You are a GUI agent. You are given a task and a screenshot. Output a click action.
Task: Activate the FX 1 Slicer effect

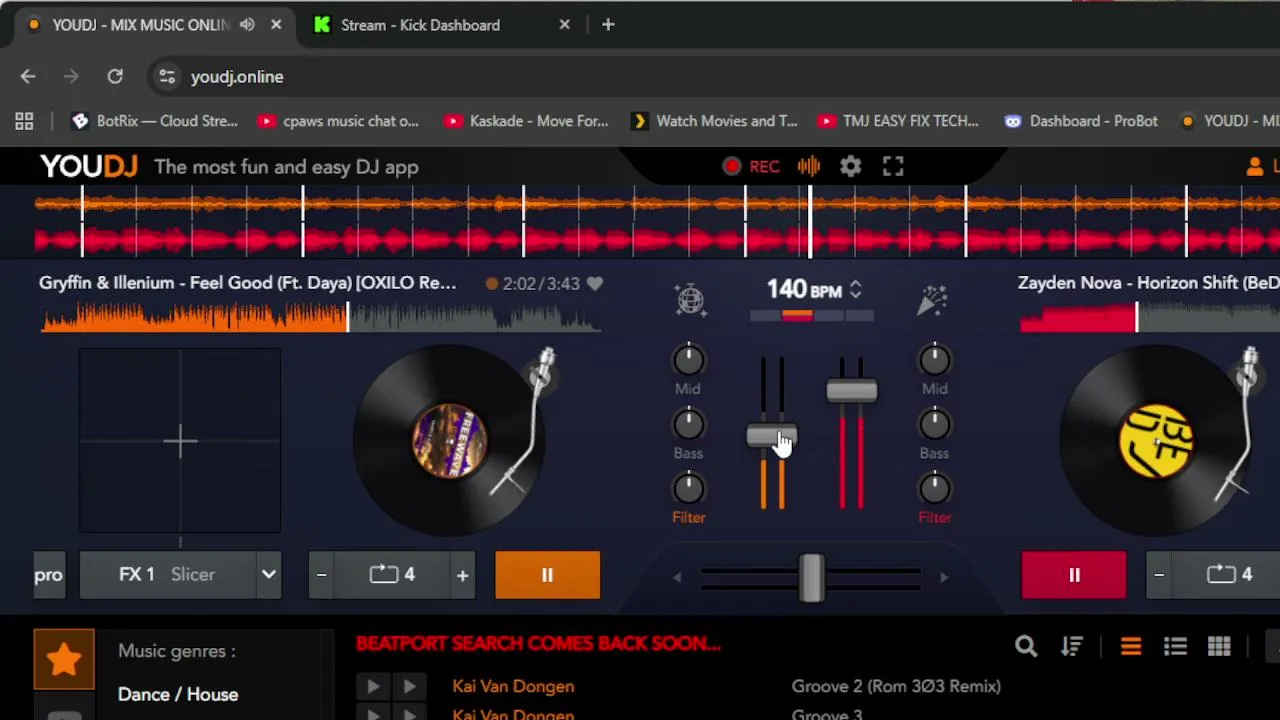pos(166,575)
